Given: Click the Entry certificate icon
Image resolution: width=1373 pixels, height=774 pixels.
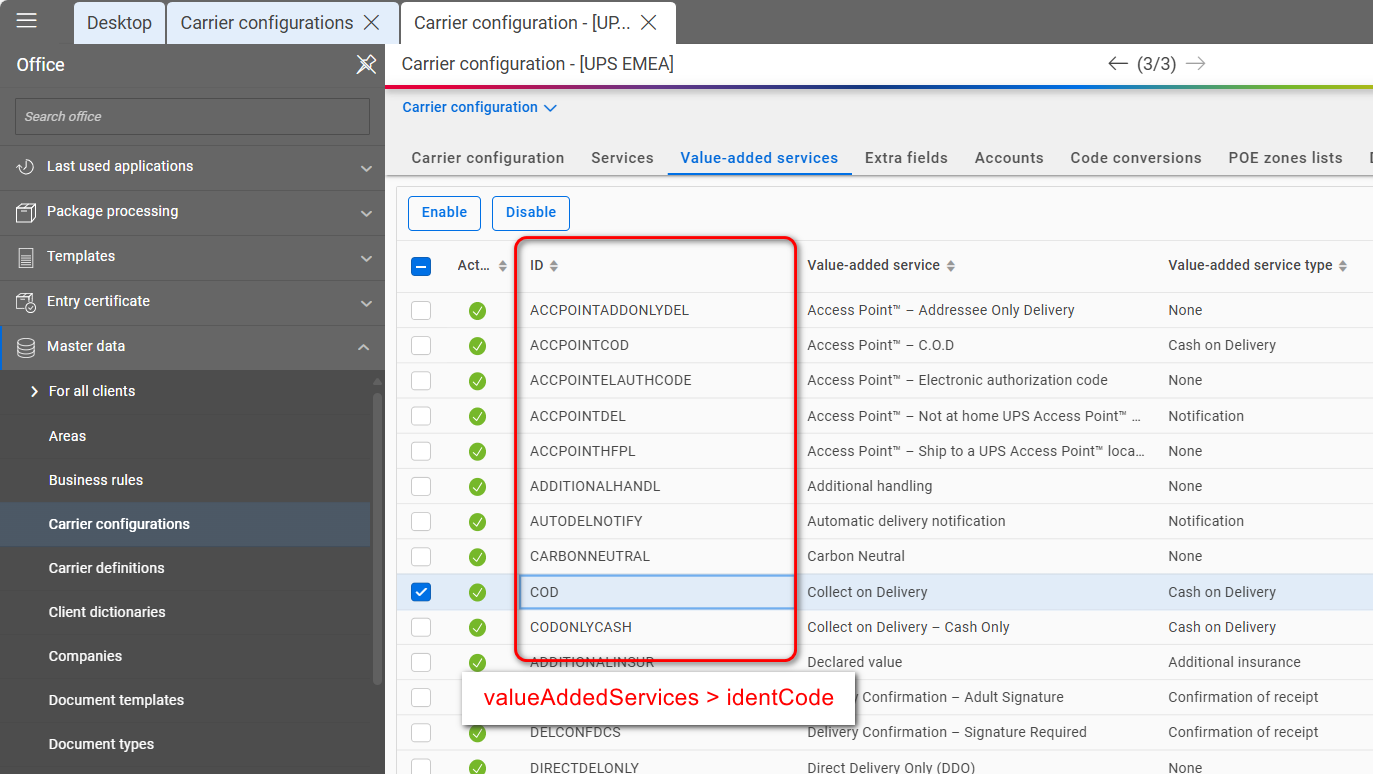Looking at the screenshot, I should [x=26, y=302].
